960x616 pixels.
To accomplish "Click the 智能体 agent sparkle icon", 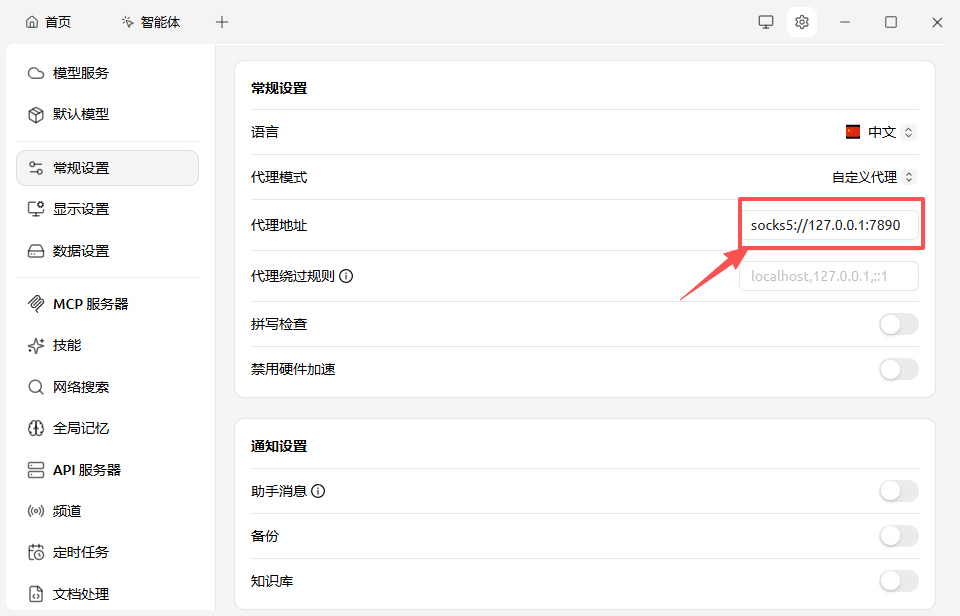I will point(127,22).
